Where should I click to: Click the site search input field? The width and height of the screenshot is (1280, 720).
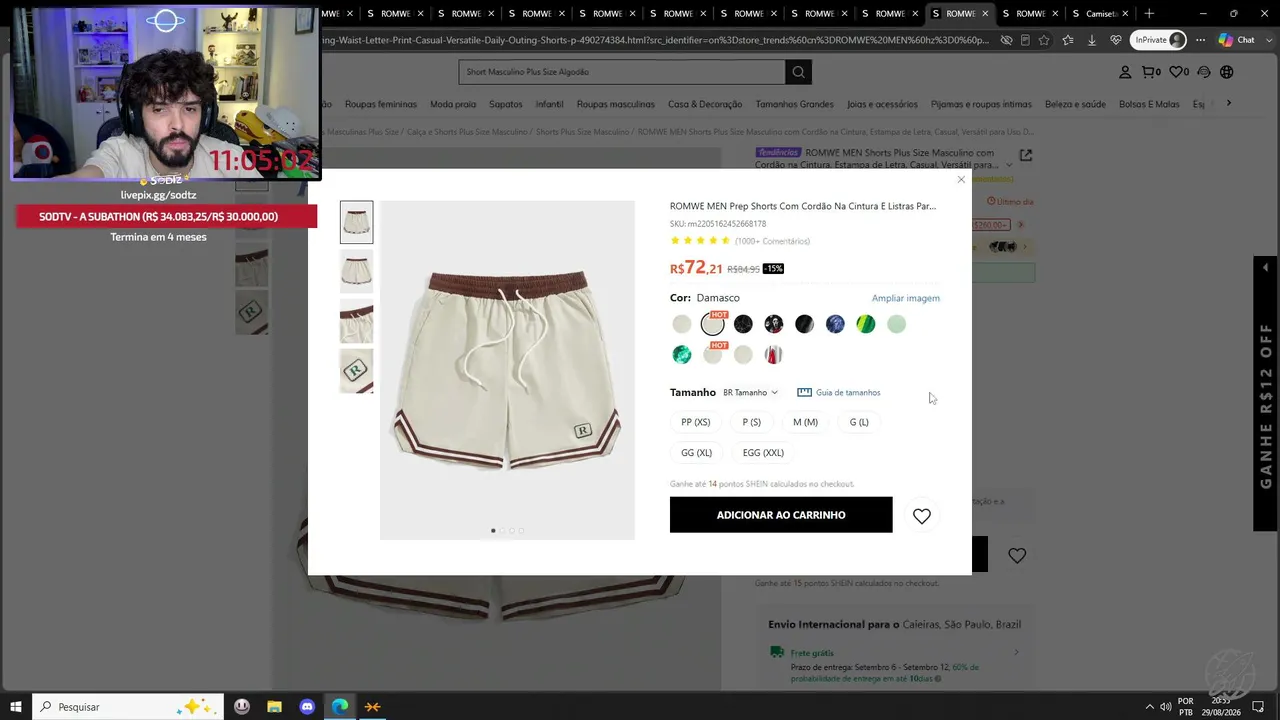tap(622, 72)
